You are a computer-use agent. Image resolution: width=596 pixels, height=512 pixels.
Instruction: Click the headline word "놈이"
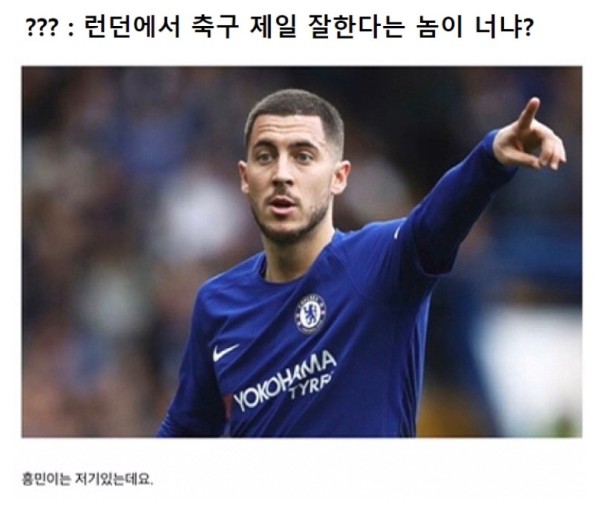[x=439, y=27]
